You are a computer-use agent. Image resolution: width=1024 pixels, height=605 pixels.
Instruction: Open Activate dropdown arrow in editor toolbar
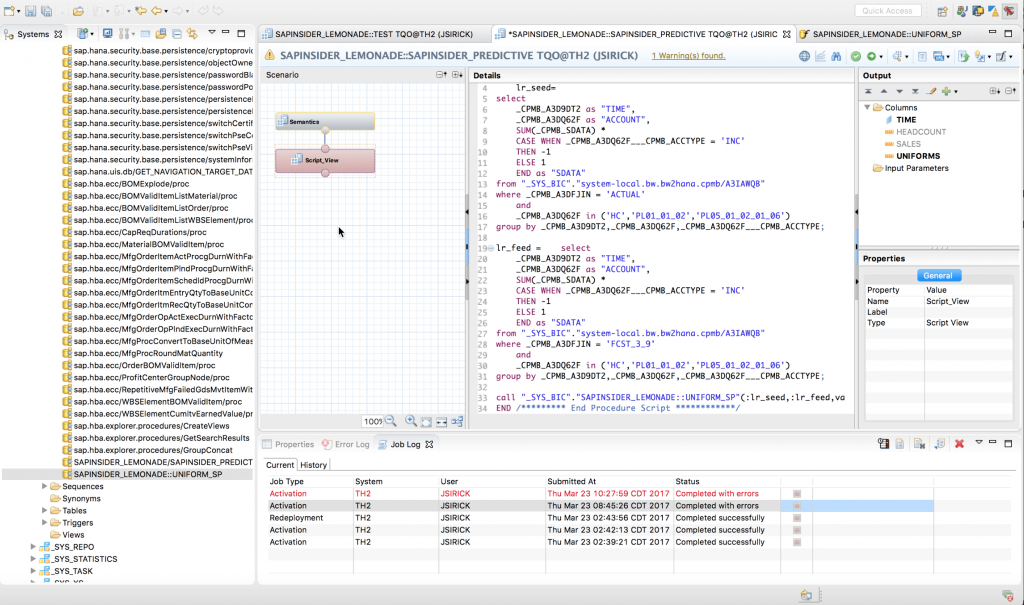click(880, 57)
